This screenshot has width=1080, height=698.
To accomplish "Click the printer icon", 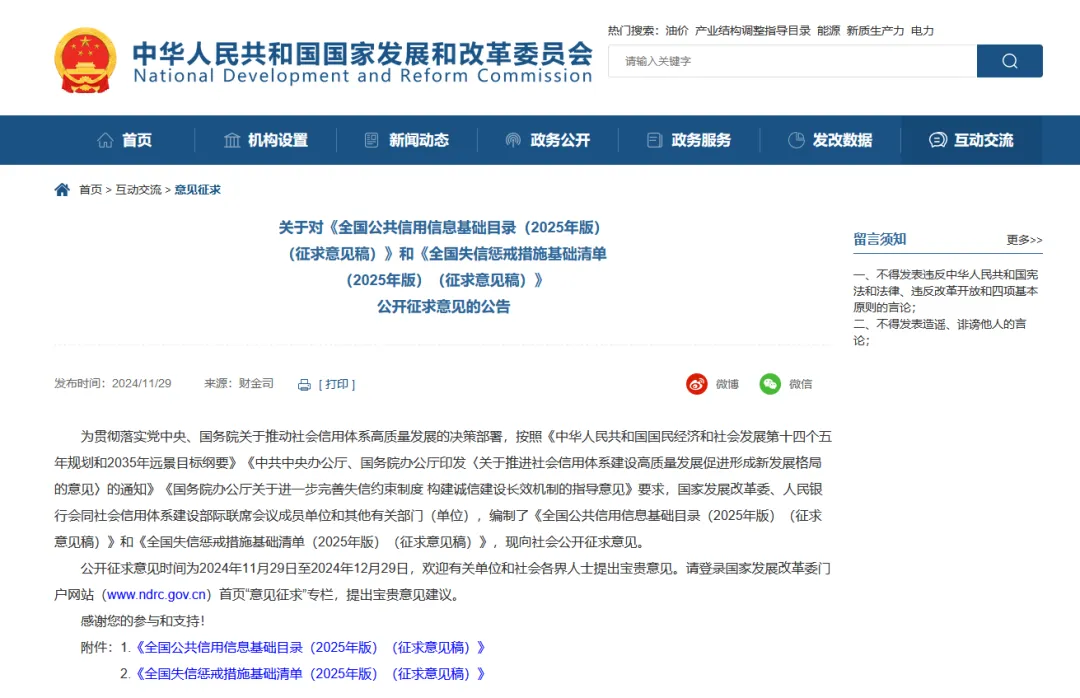I will (304, 384).
